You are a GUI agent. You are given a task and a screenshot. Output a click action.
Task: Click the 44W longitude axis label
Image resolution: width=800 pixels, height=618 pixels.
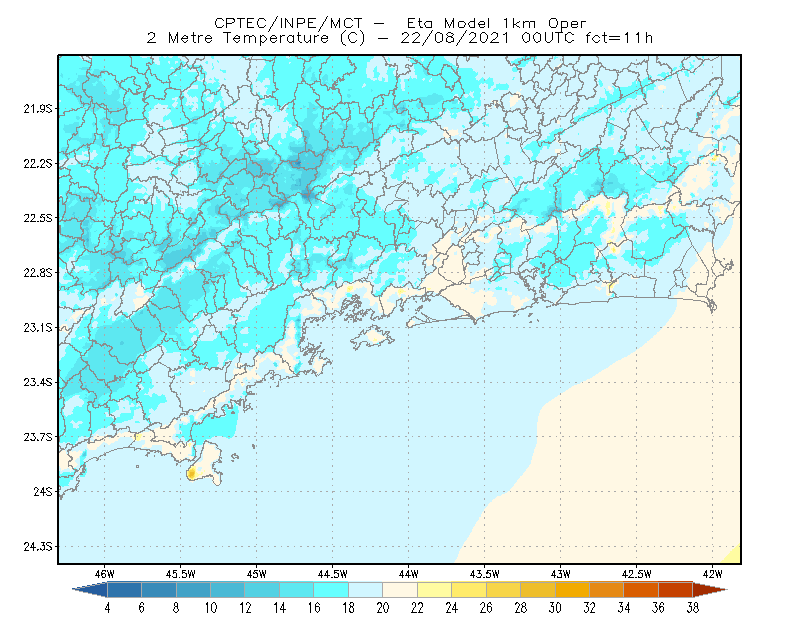[408, 574]
